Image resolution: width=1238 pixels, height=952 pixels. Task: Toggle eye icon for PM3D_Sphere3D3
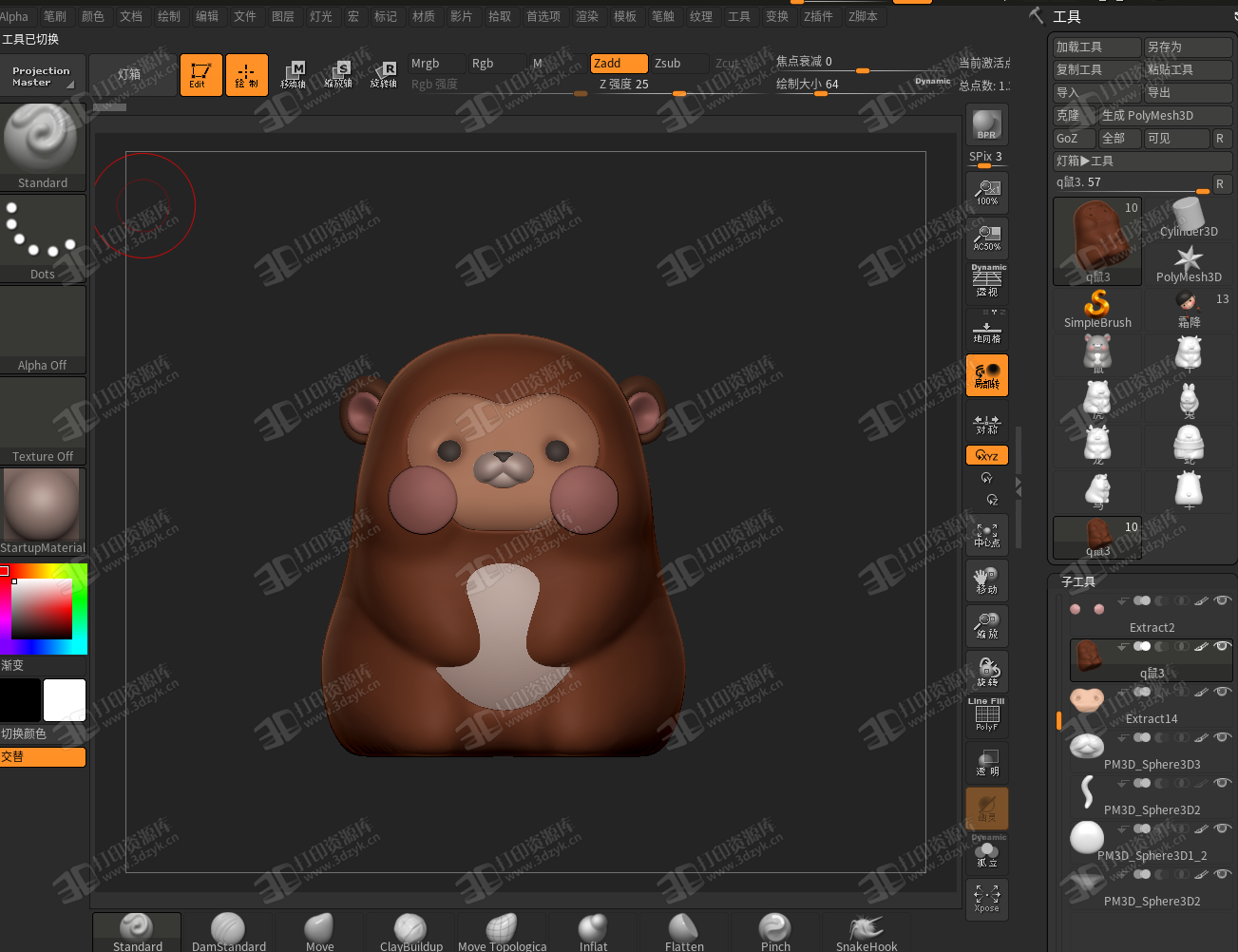(x=1223, y=737)
